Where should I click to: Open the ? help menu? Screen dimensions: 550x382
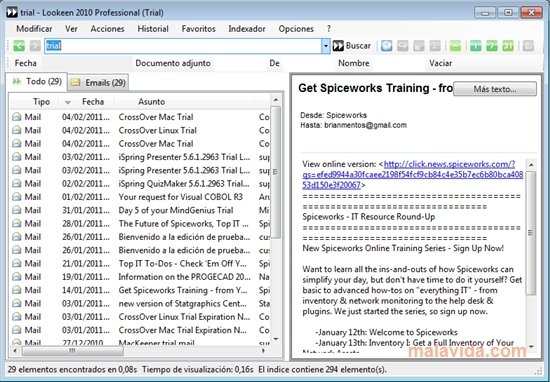[329, 29]
